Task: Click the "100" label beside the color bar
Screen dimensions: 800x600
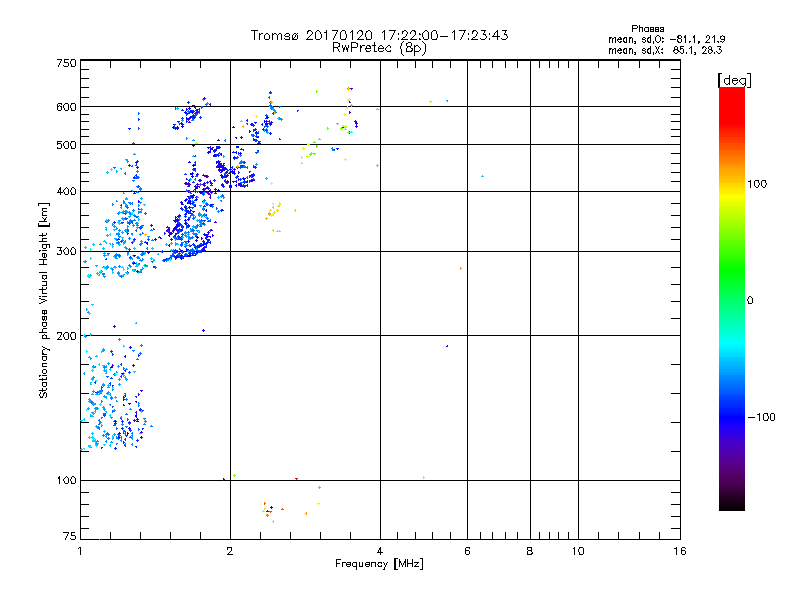Action: pos(757,184)
